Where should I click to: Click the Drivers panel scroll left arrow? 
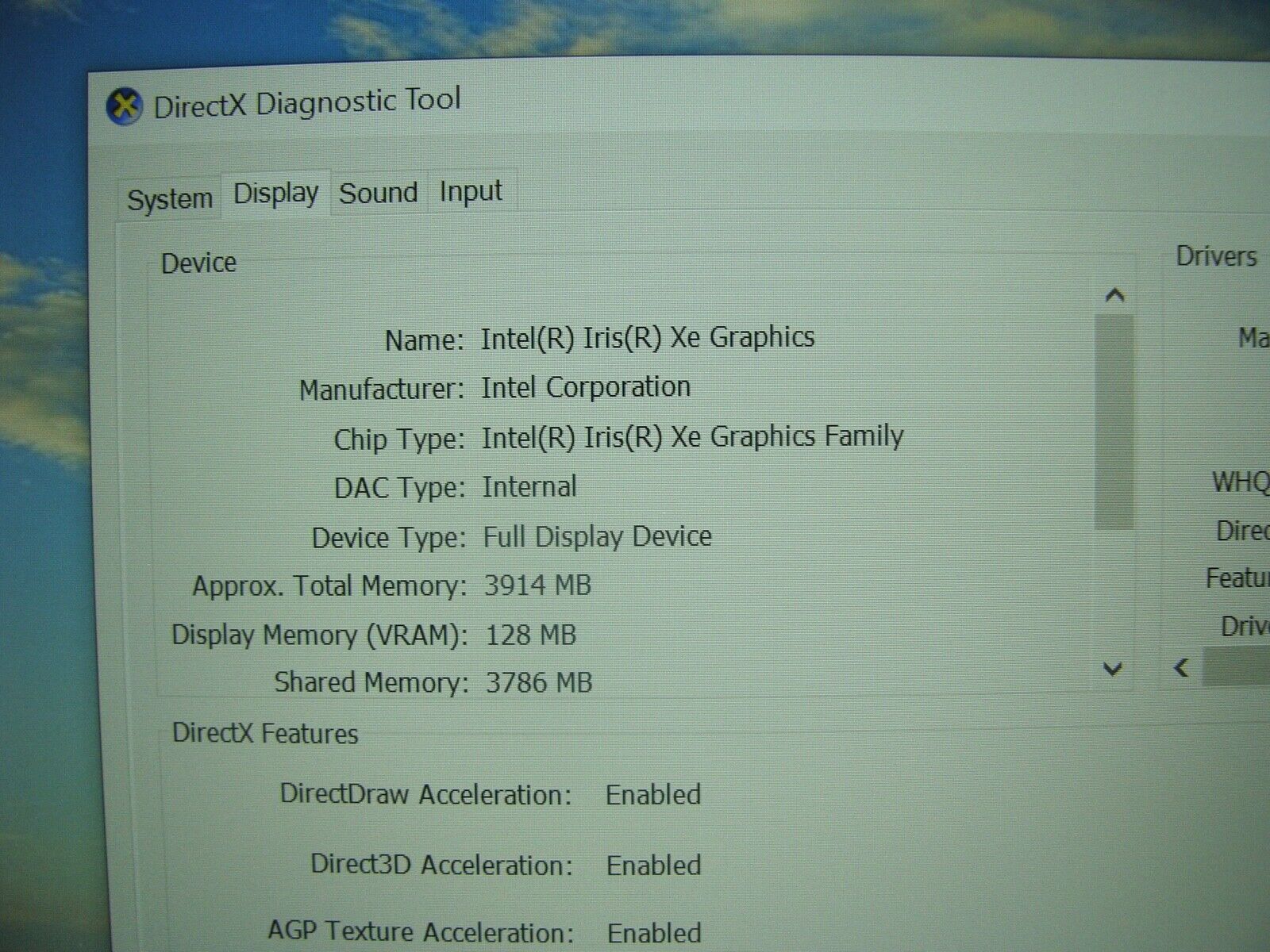pos(1182,667)
